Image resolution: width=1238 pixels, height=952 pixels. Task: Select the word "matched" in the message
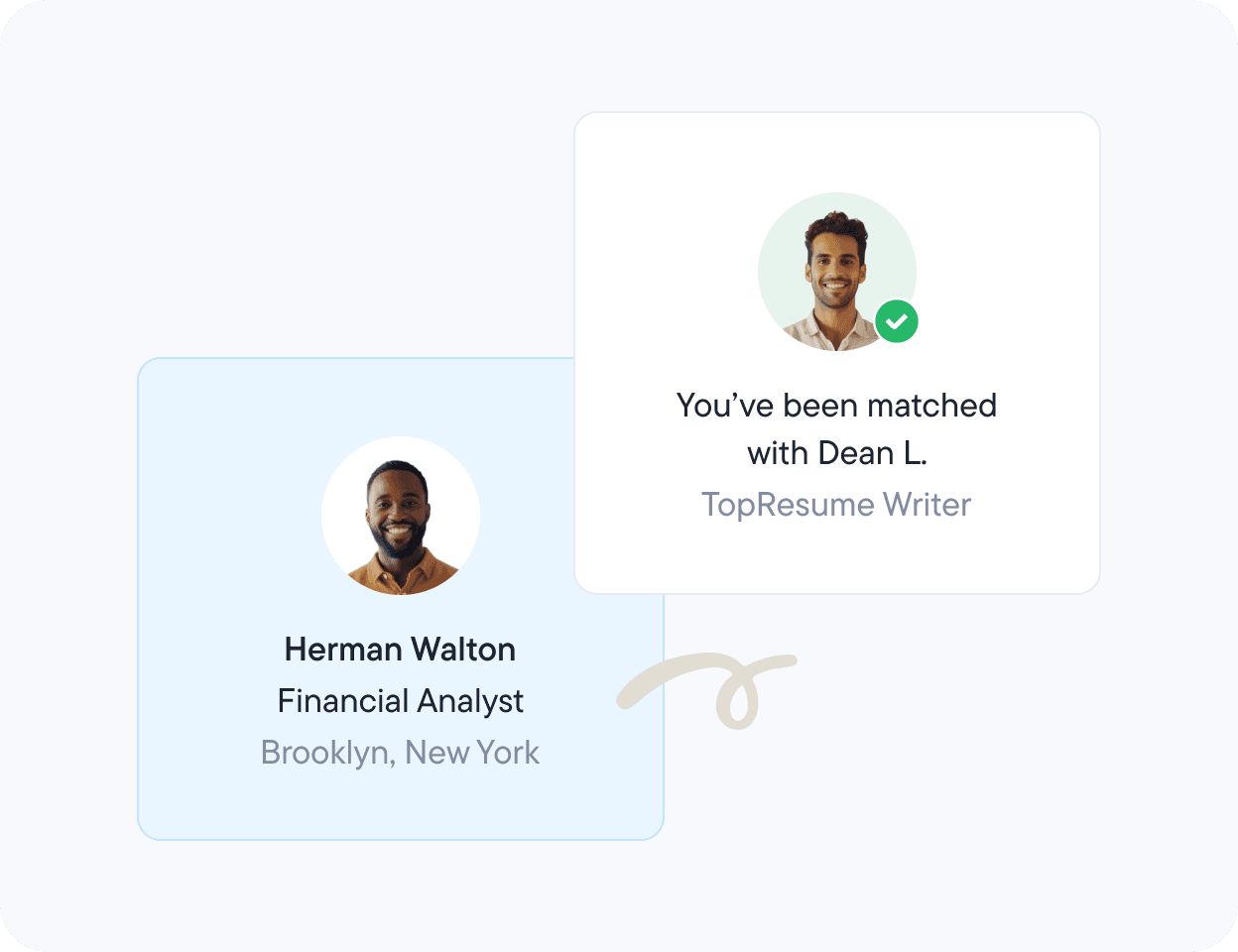(931, 406)
